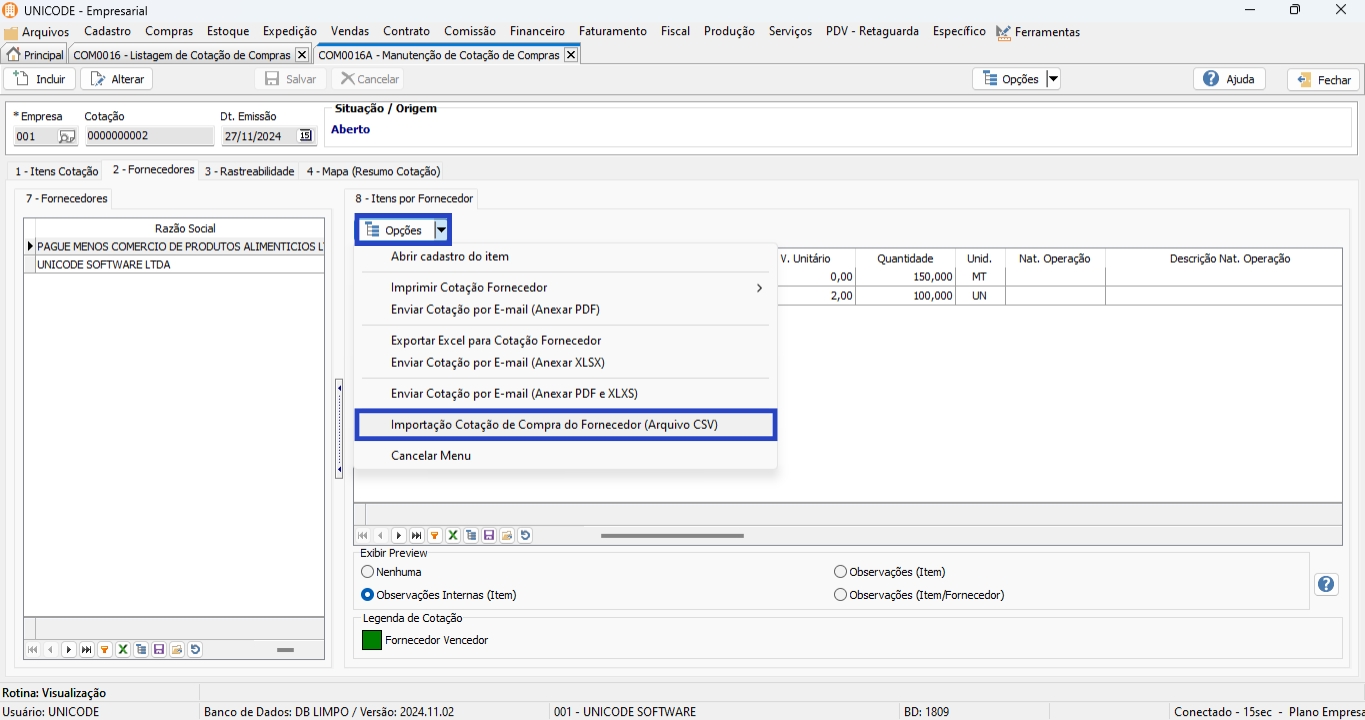
Task: Expand the top toolbar Opções dropdown arrow
Action: (1053, 79)
